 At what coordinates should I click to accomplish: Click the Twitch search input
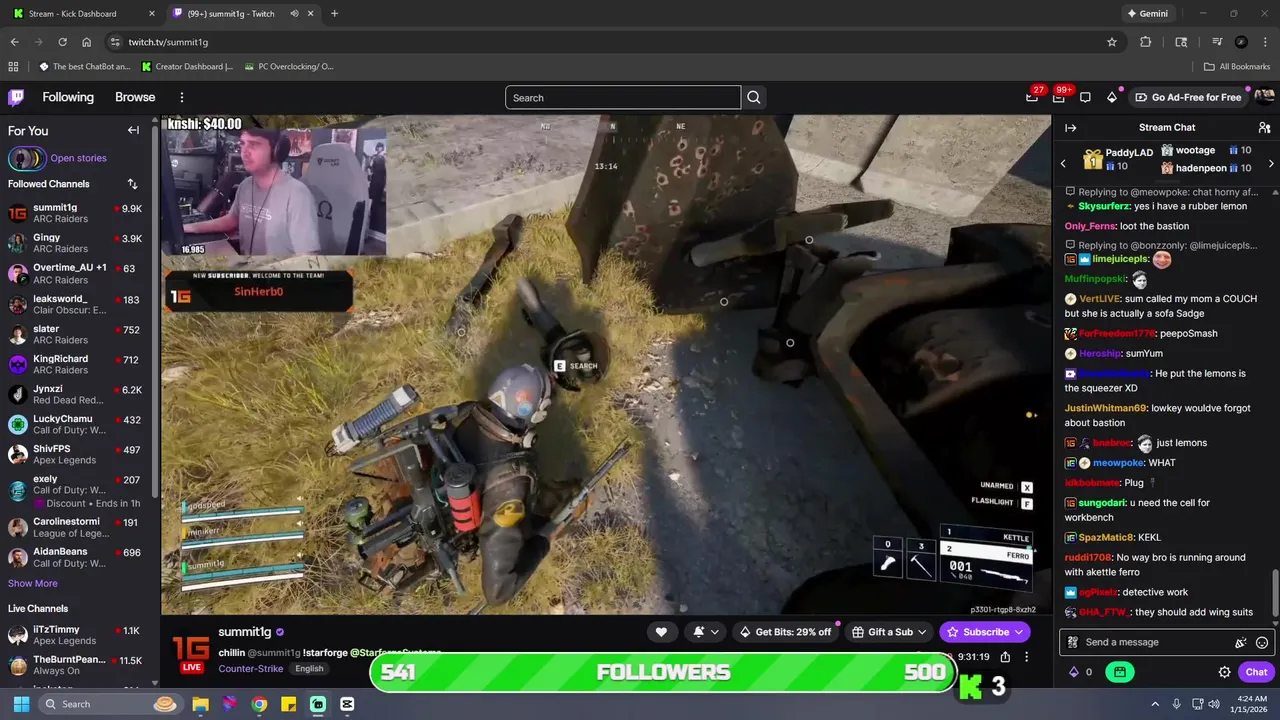click(623, 97)
